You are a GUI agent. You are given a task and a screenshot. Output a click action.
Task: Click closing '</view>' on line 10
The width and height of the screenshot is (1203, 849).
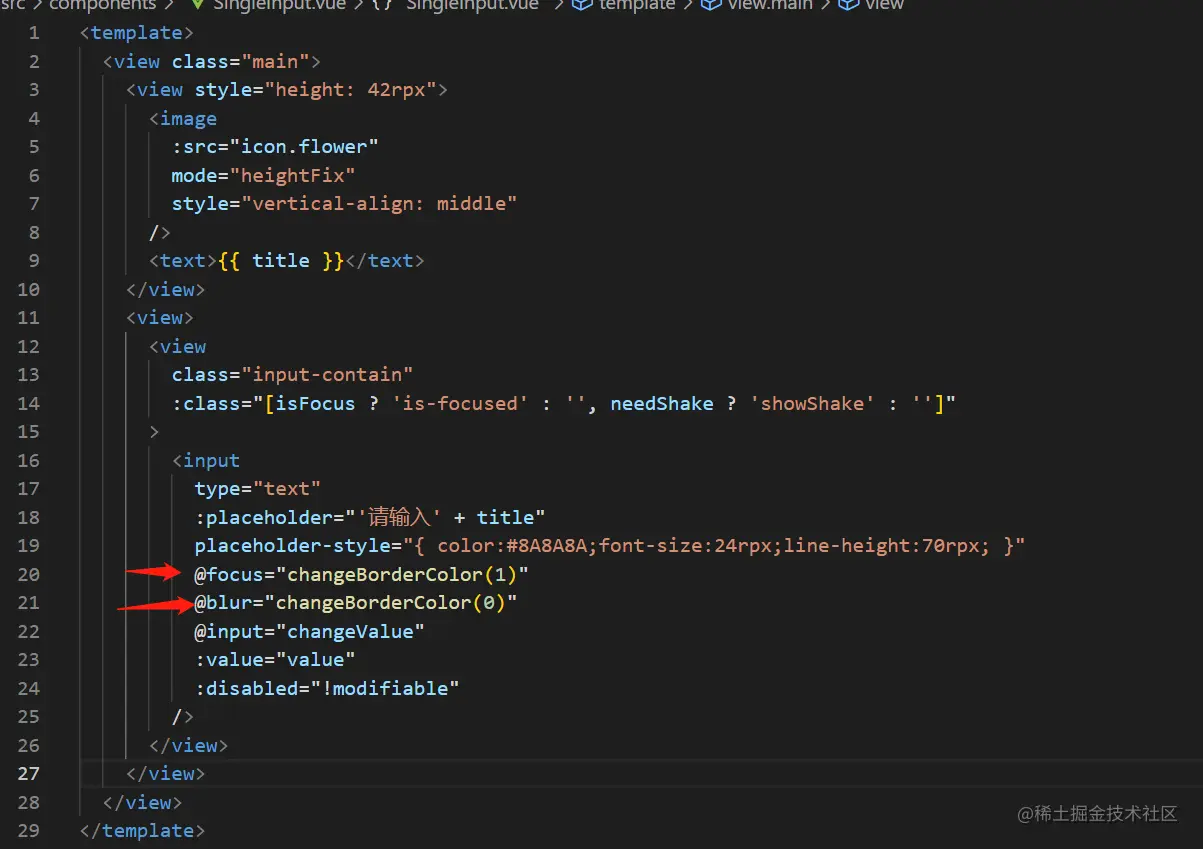click(166, 290)
